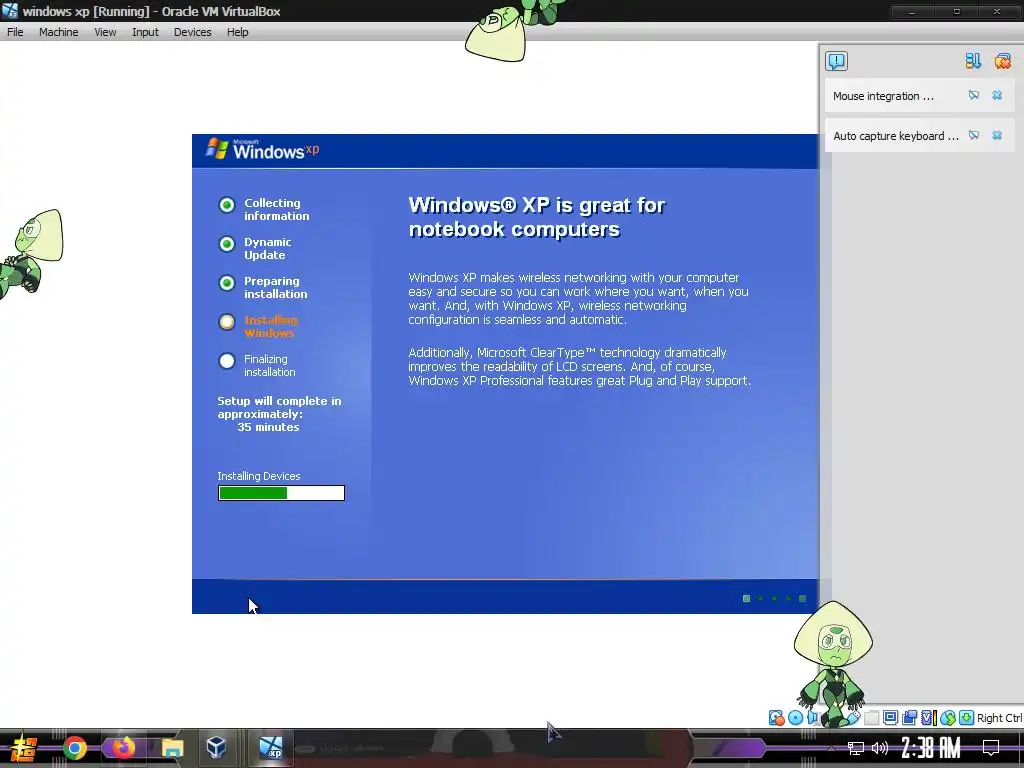Image resolution: width=1024 pixels, height=768 pixels.
Task: Click the mouse integration status icon
Action: (948, 718)
